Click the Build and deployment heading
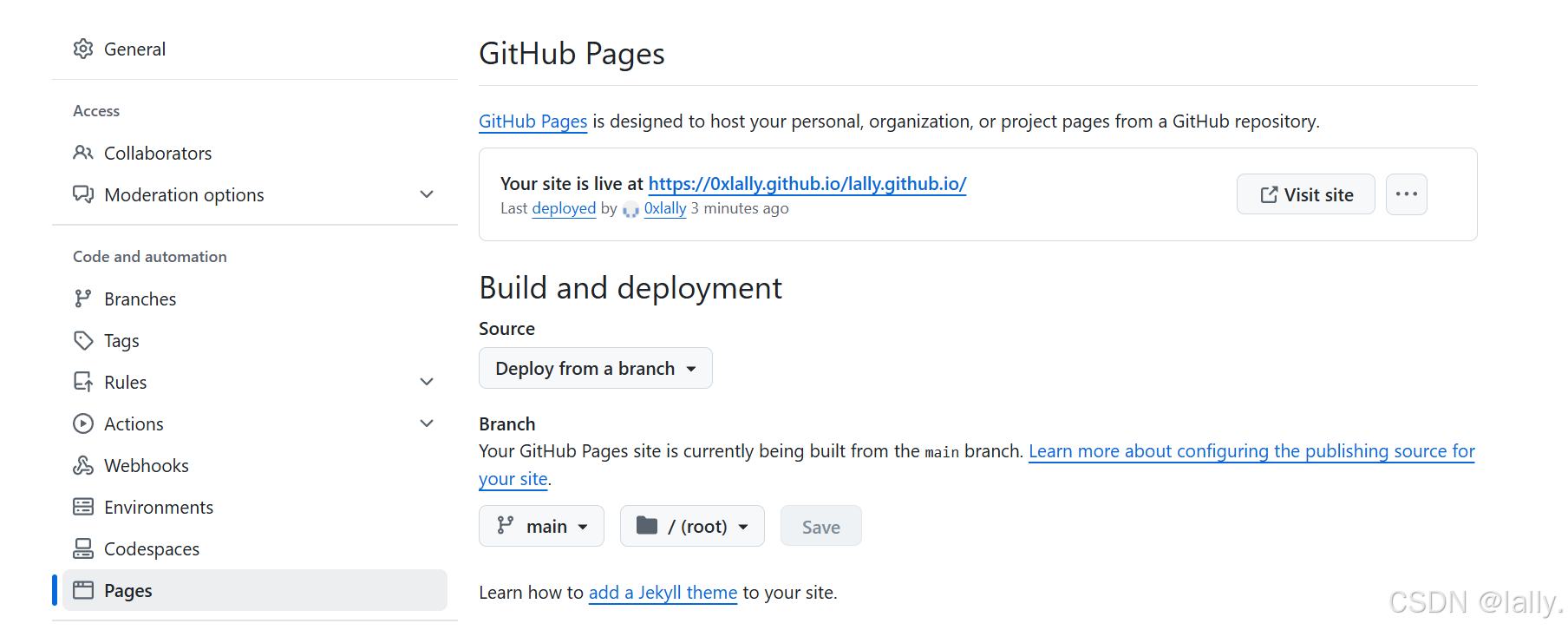 coord(630,288)
